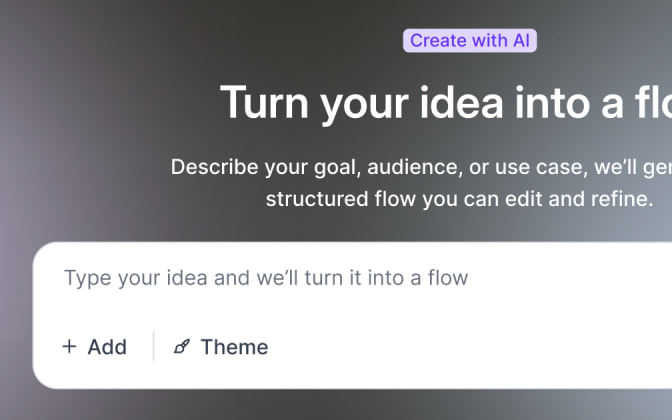Click the gradient background left of the heading
Screen dimensions: 672x420
click(x=107, y=103)
